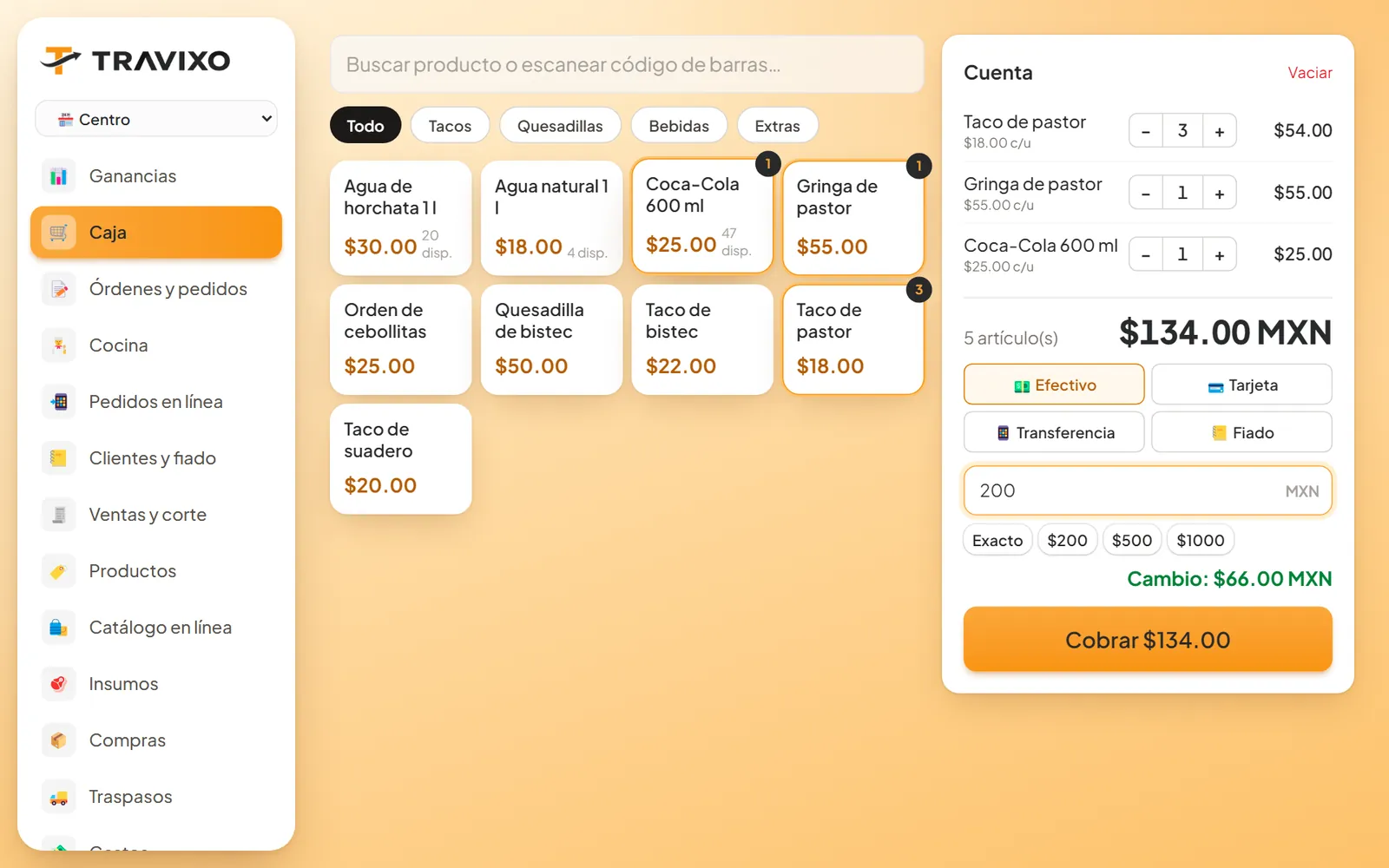Open the Compras box icon

[x=58, y=740]
